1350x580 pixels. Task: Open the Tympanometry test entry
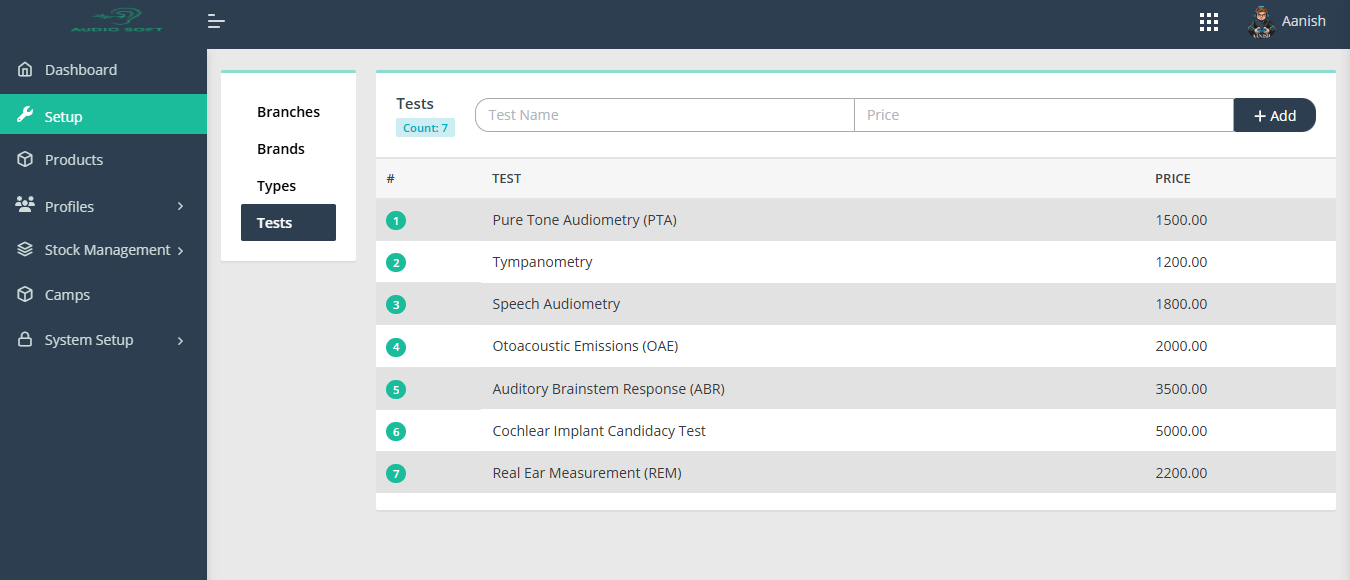542,261
